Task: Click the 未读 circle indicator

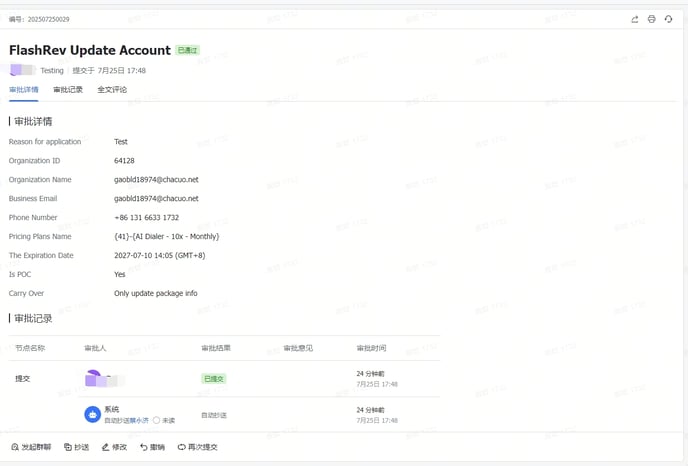Action: click(156, 420)
